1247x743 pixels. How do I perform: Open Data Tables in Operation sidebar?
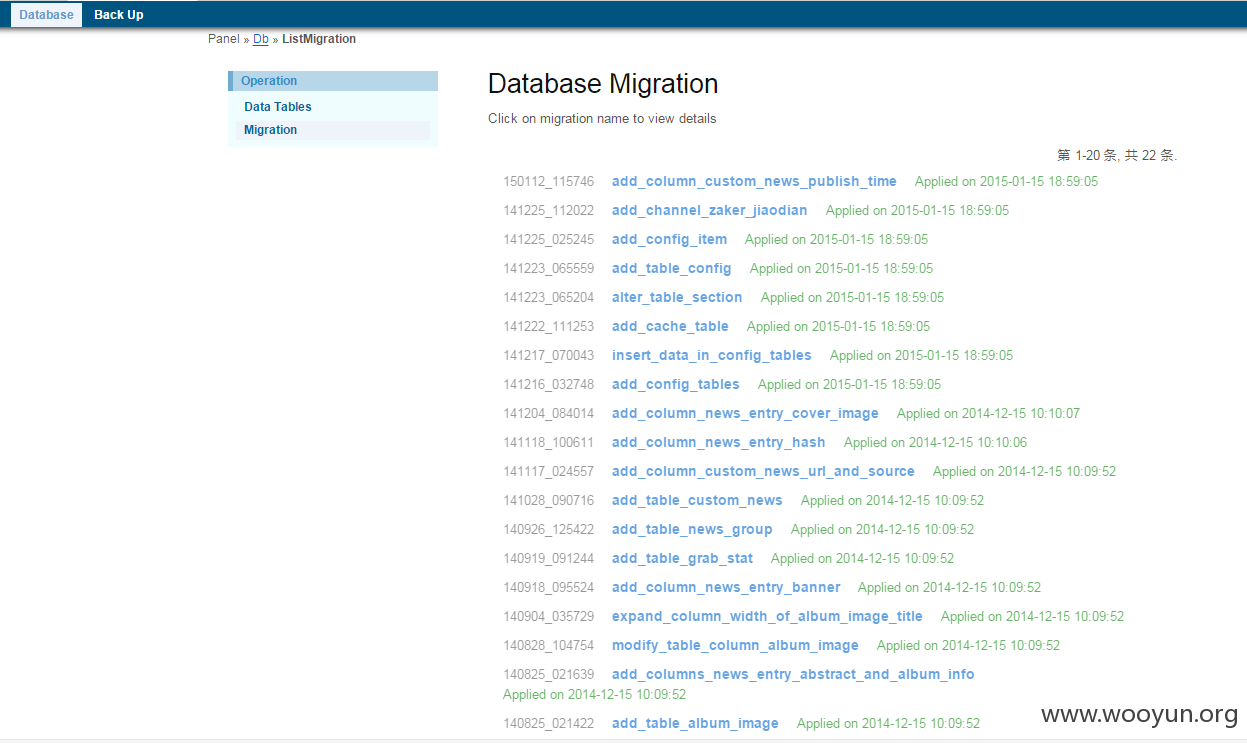coord(278,107)
